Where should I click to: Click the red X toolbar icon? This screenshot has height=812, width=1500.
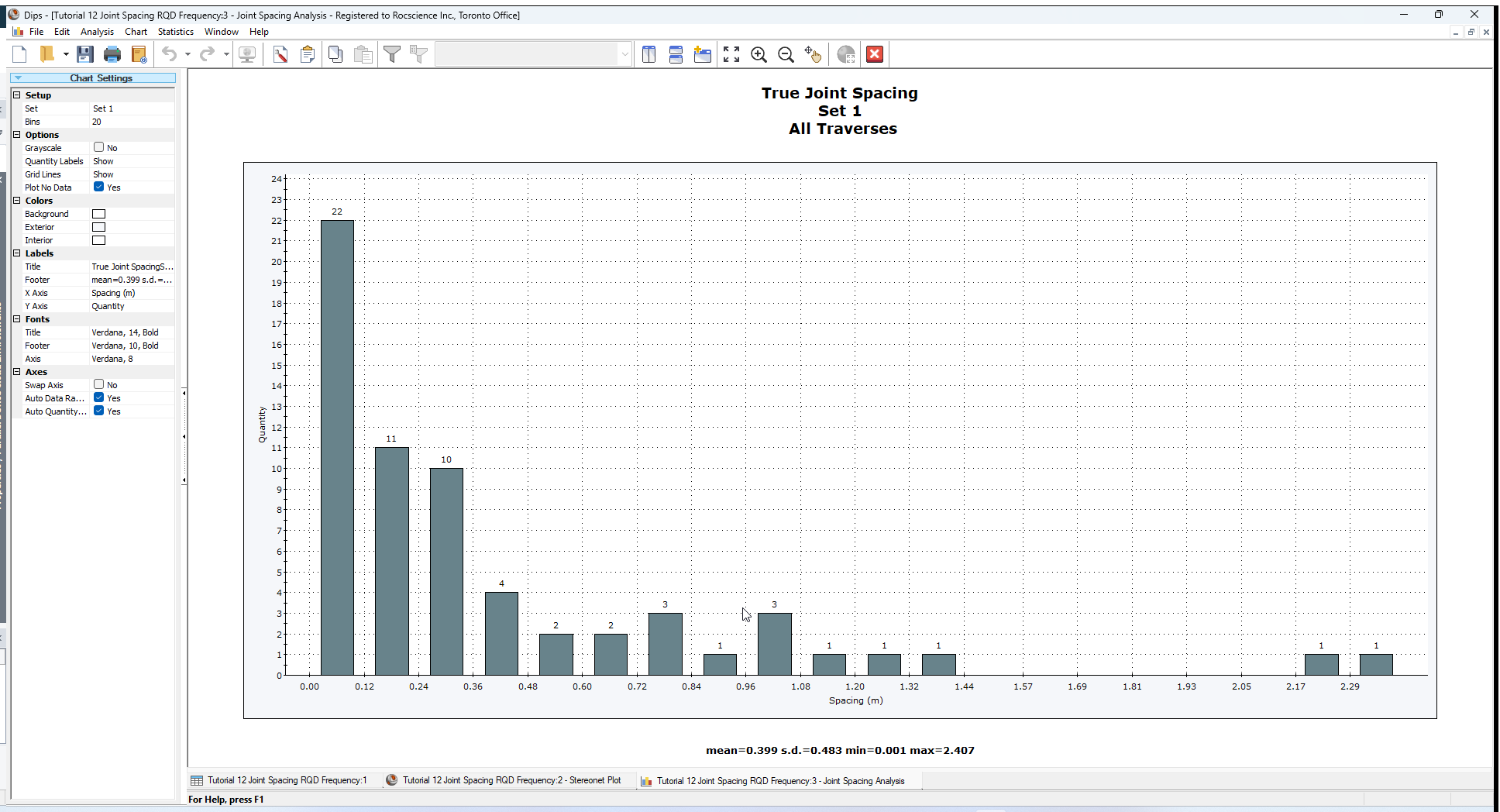click(875, 54)
